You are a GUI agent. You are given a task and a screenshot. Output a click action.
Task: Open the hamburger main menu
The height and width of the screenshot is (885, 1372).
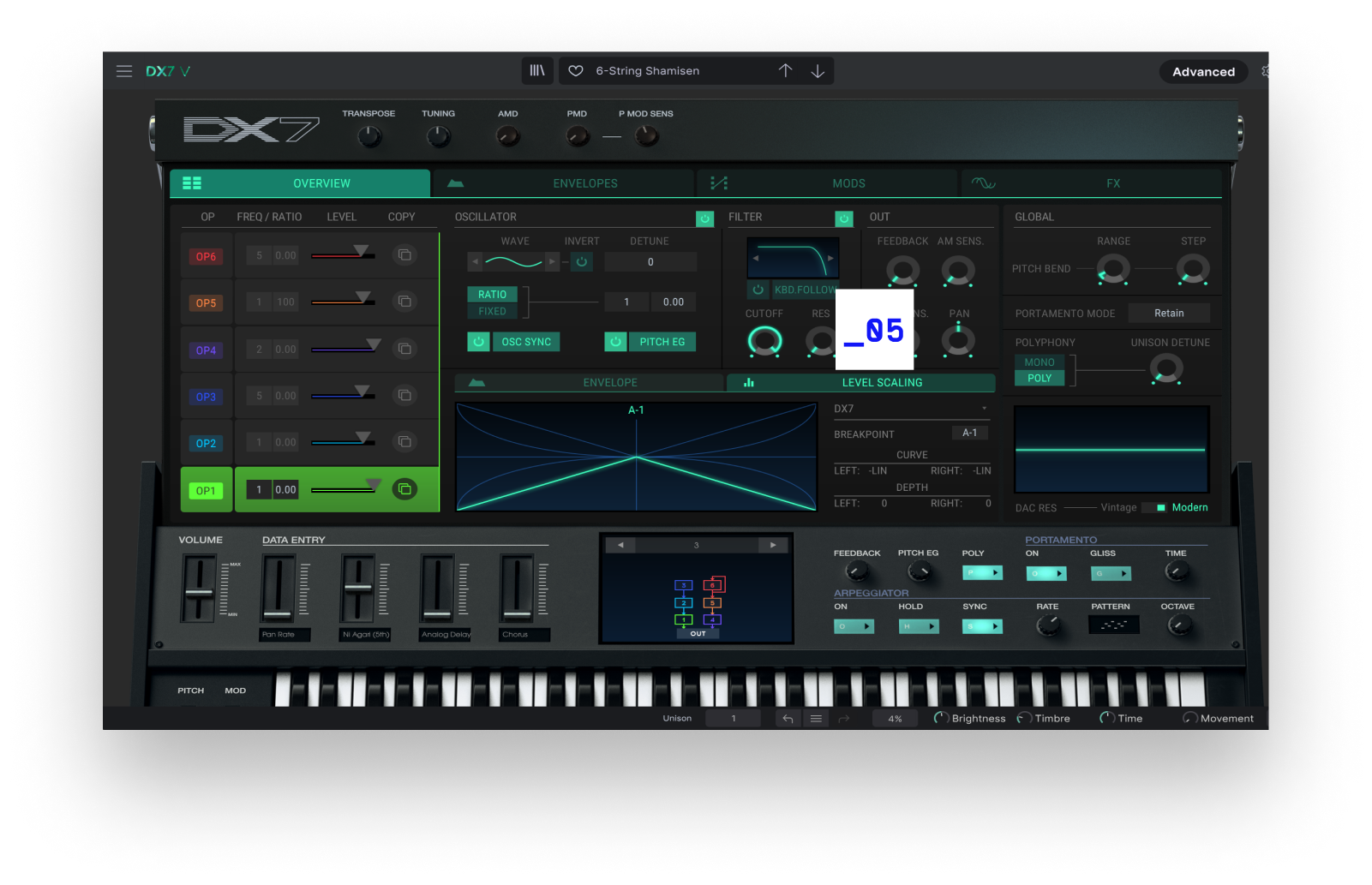pos(124,71)
